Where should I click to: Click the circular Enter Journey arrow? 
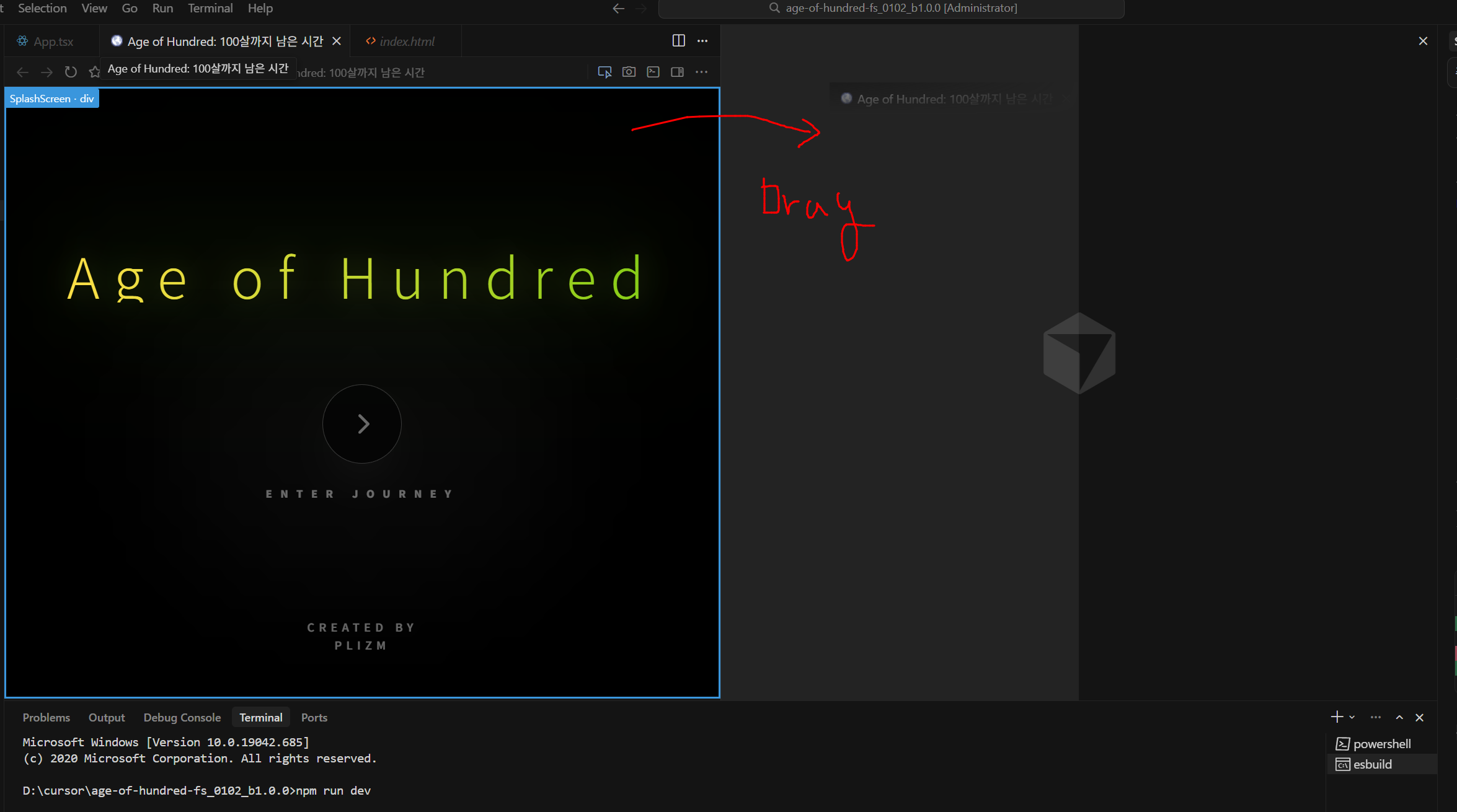pyautogui.click(x=362, y=424)
